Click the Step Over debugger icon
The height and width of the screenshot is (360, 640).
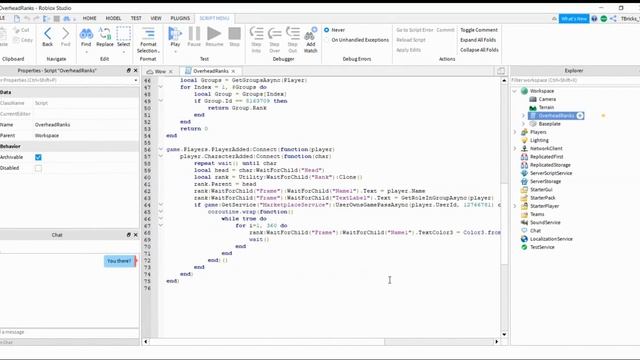click(x=275, y=33)
